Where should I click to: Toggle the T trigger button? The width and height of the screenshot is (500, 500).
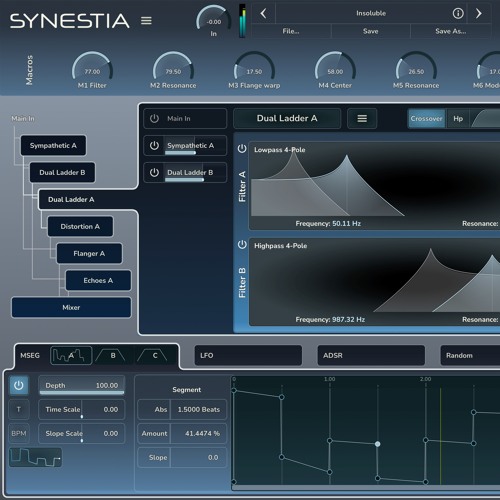click(x=19, y=409)
